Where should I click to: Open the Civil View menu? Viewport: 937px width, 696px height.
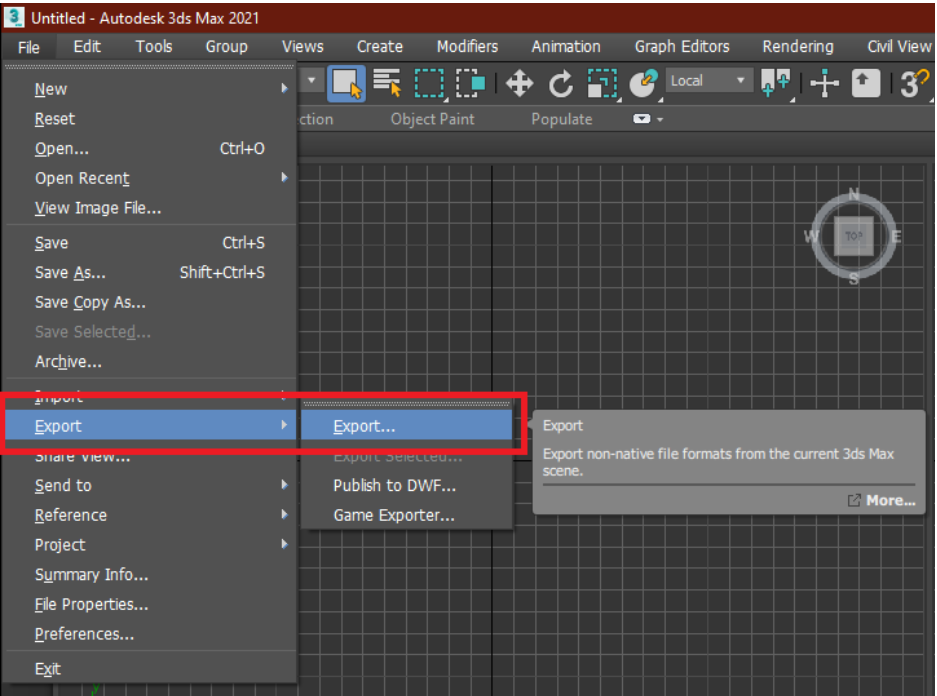pos(898,47)
